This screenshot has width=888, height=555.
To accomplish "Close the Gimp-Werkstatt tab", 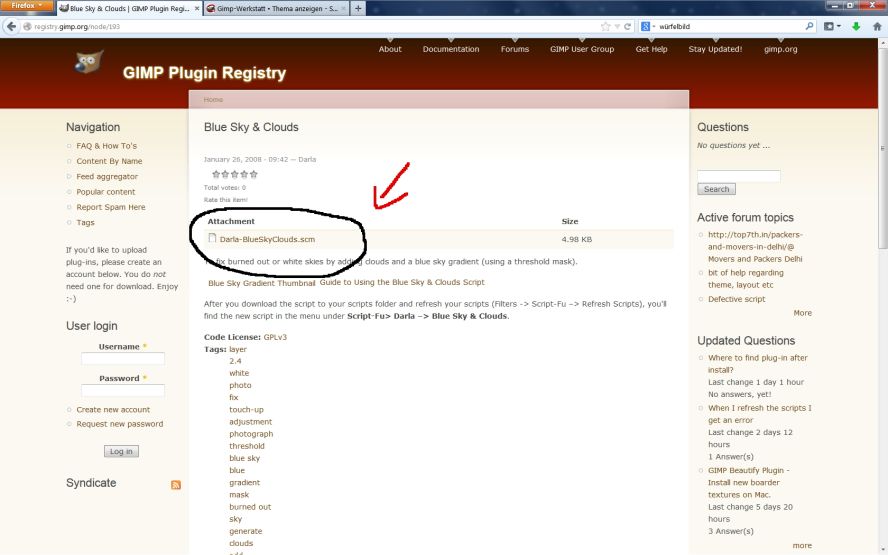I will [343, 8].
